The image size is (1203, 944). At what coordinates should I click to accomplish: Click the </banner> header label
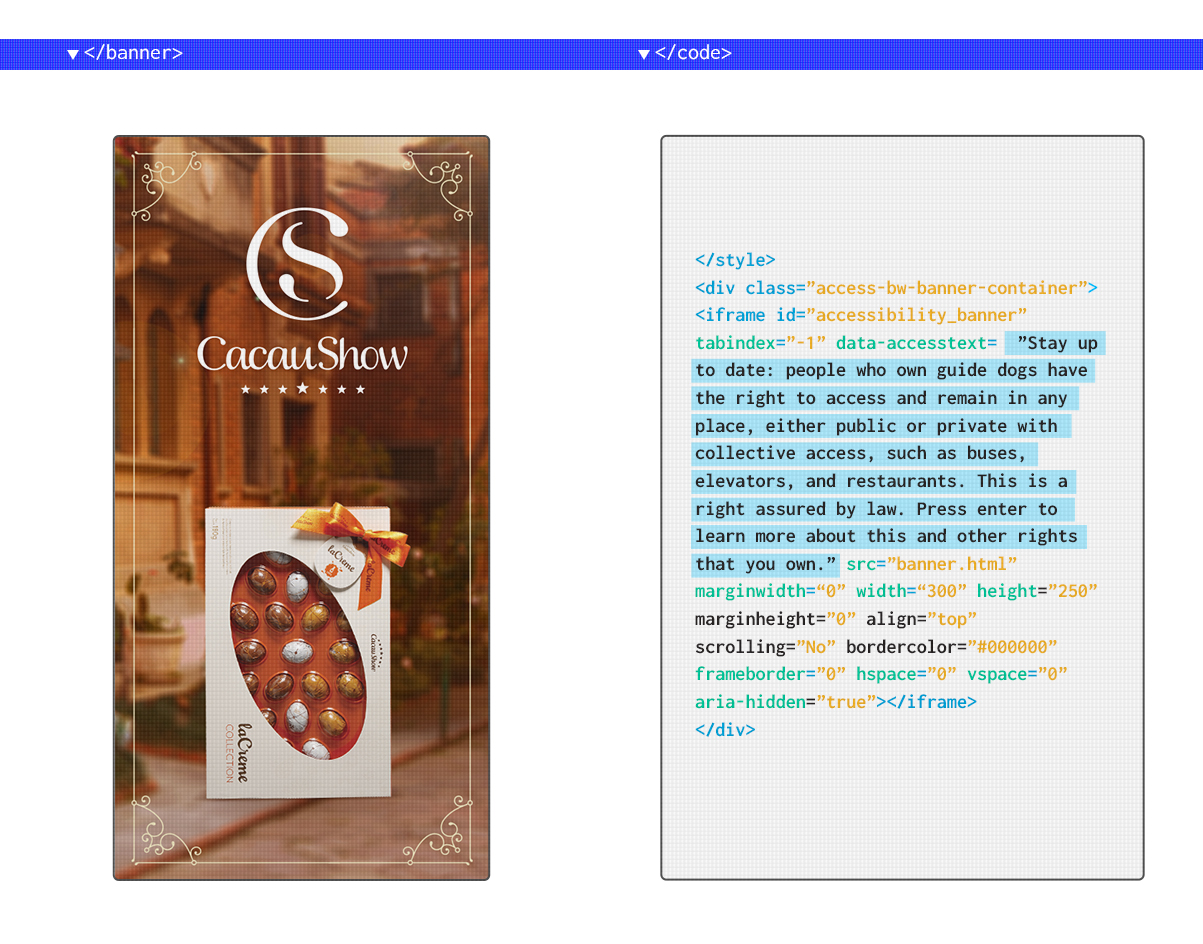point(133,53)
